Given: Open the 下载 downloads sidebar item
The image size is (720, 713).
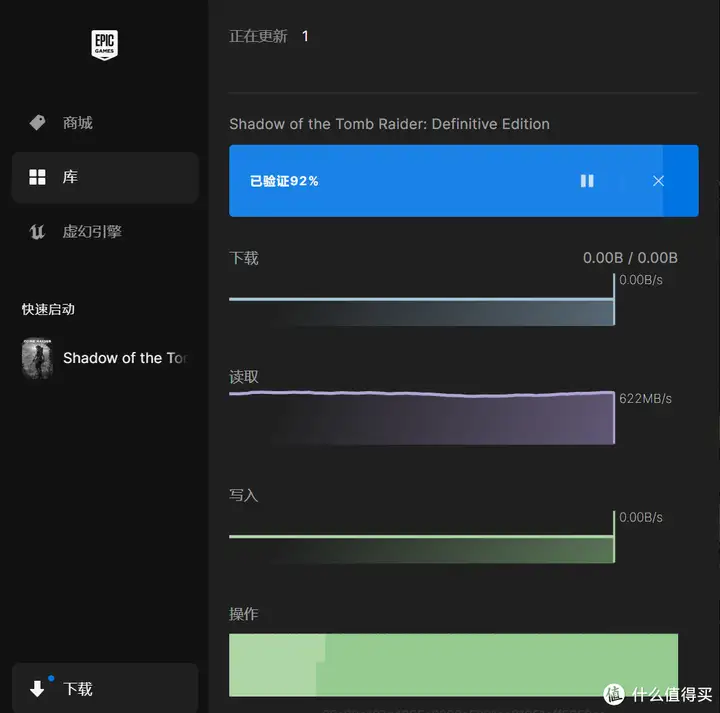Looking at the screenshot, I should pyautogui.click(x=105, y=688).
